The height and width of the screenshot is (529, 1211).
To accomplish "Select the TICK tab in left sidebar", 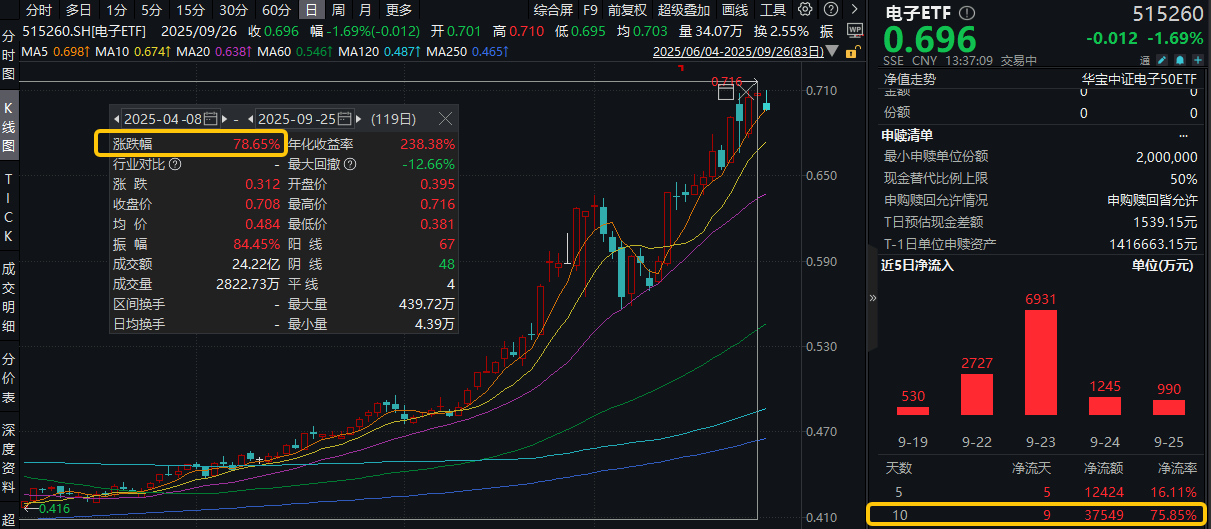I will tap(9, 207).
